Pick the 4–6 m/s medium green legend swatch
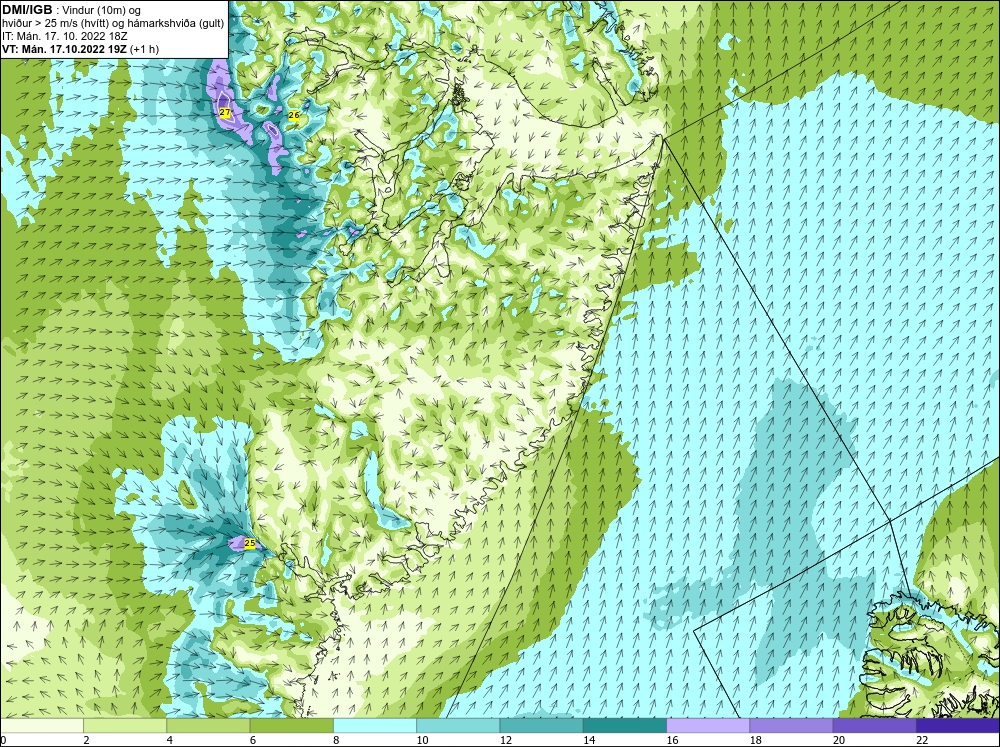Viewport: 1000px width, 747px height. (x=208, y=725)
